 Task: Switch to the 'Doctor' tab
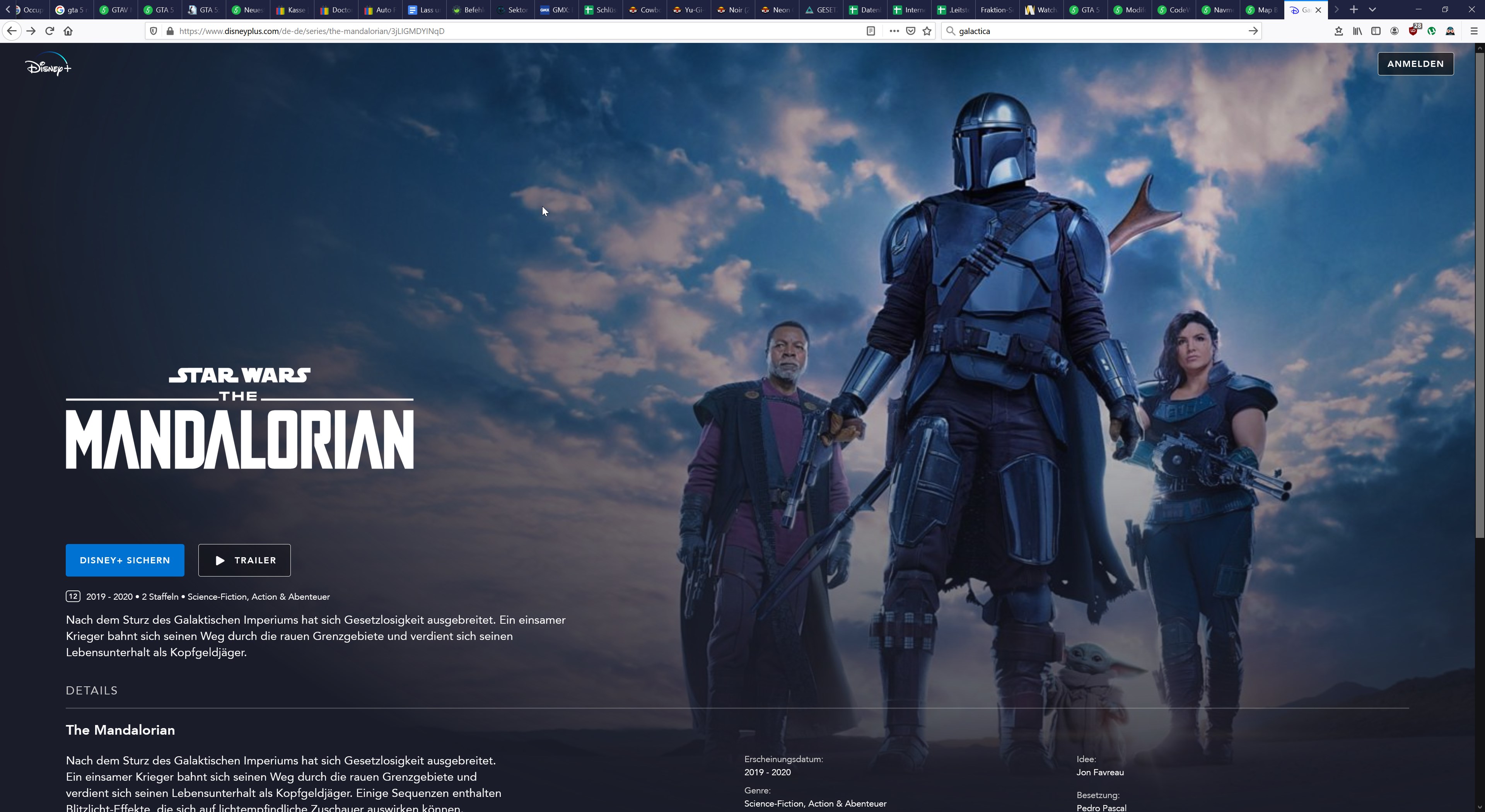pos(336,10)
